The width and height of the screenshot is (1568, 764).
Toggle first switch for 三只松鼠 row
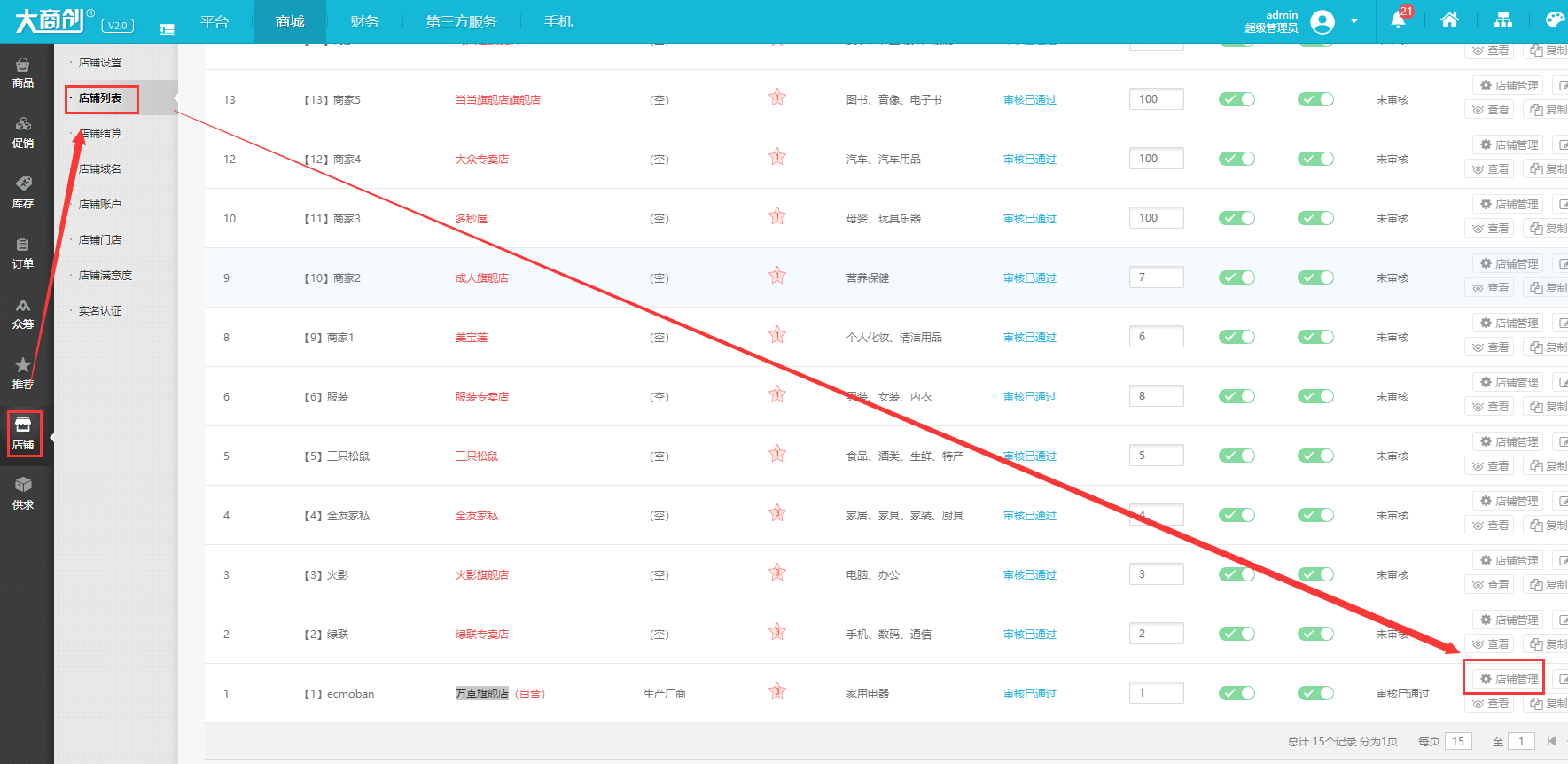(x=1236, y=456)
